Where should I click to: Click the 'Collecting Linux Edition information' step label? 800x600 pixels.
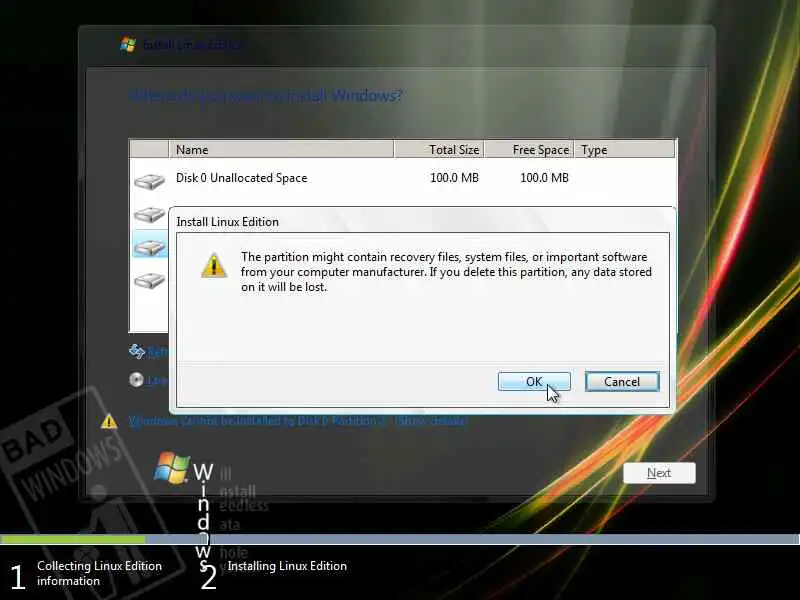[x=99, y=573]
